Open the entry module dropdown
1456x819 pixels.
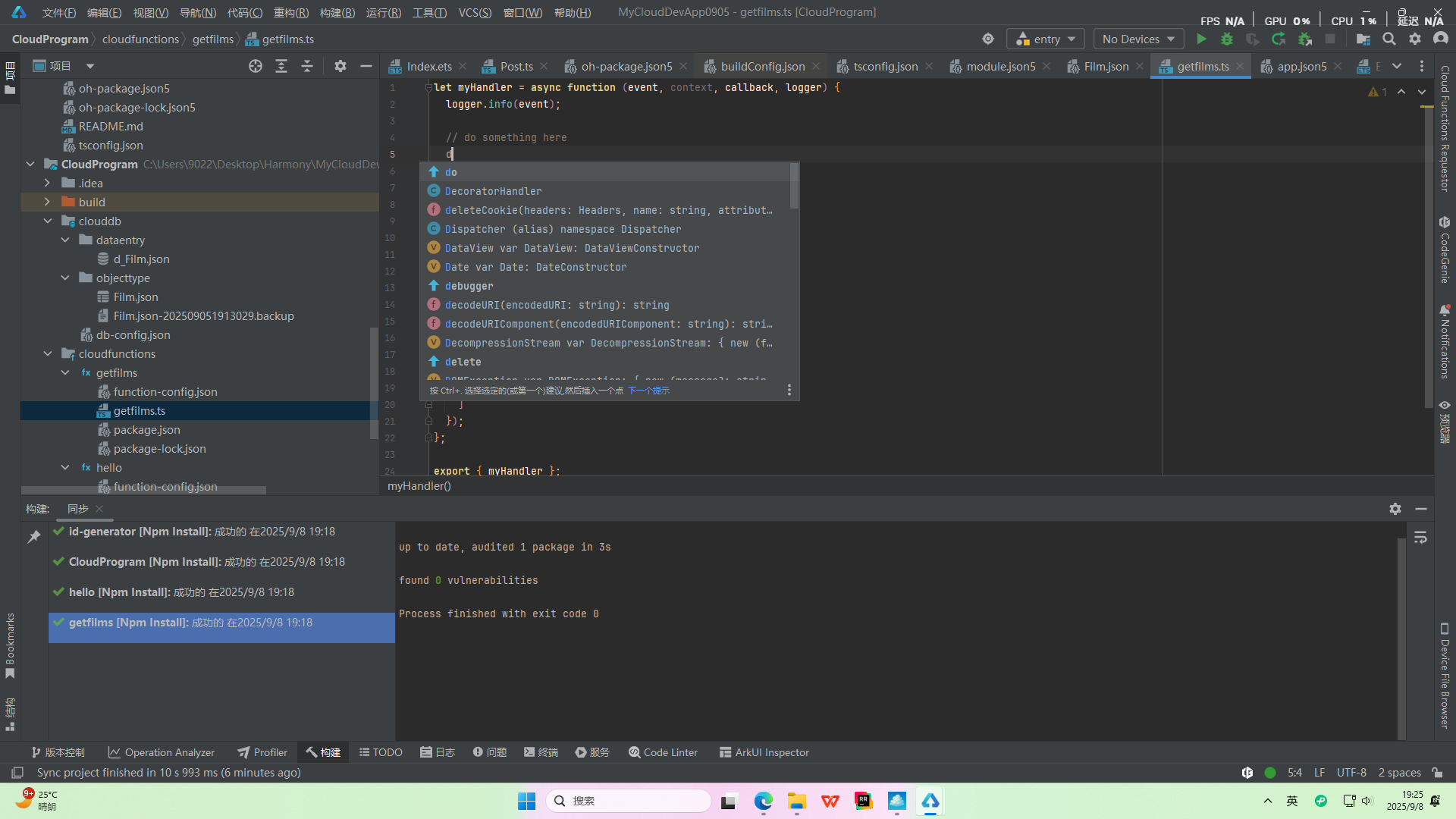(1046, 39)
